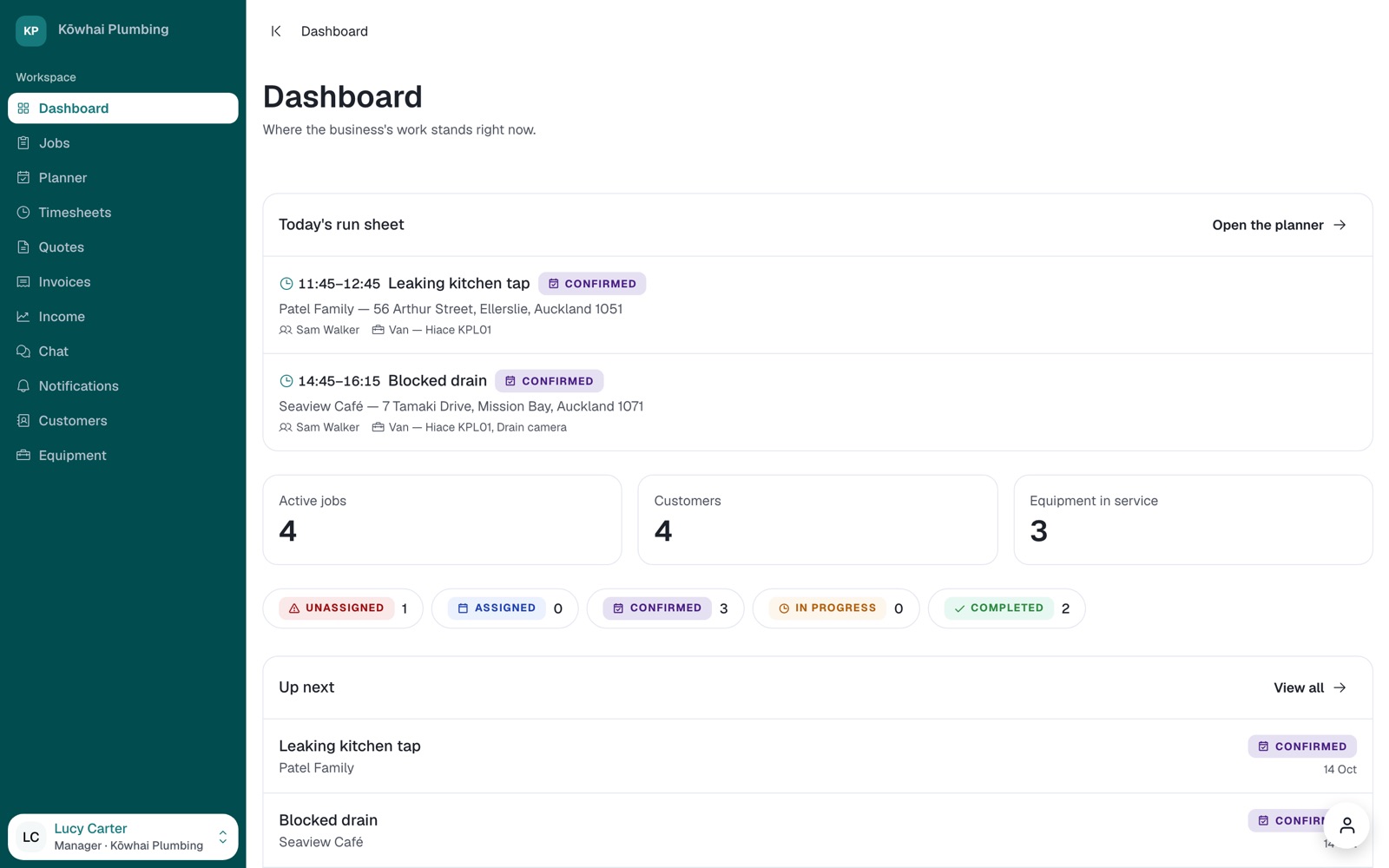
Task: Open Leaking kitchen tap in Up next
Action: point(818,756)
